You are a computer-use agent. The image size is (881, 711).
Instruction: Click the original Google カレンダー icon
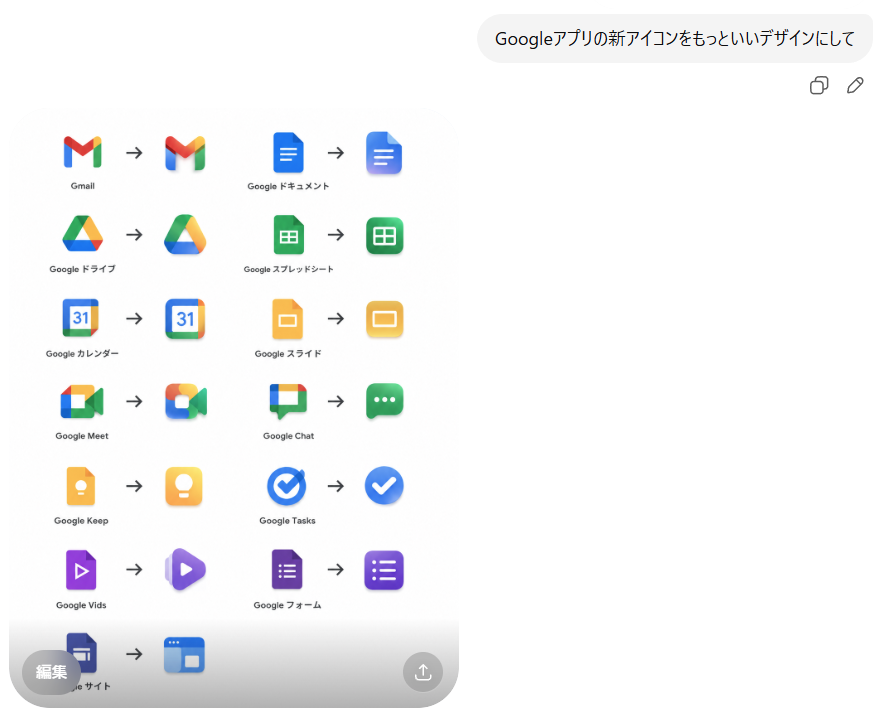[81, 318]
